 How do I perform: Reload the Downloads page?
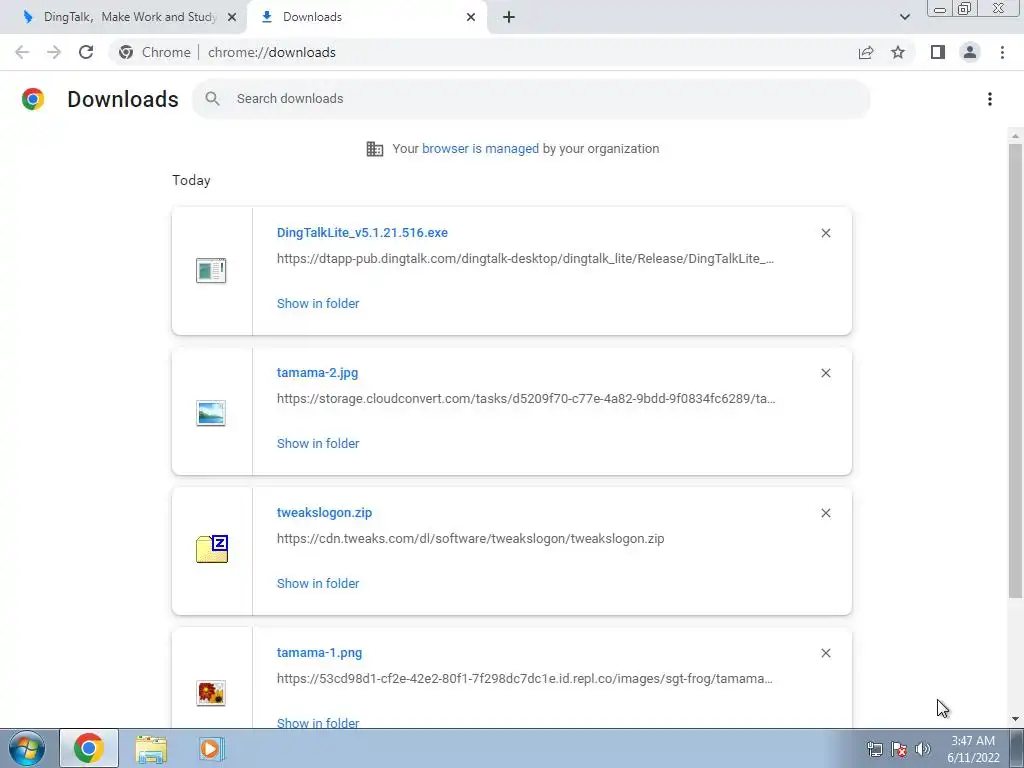tap(86, 52)
